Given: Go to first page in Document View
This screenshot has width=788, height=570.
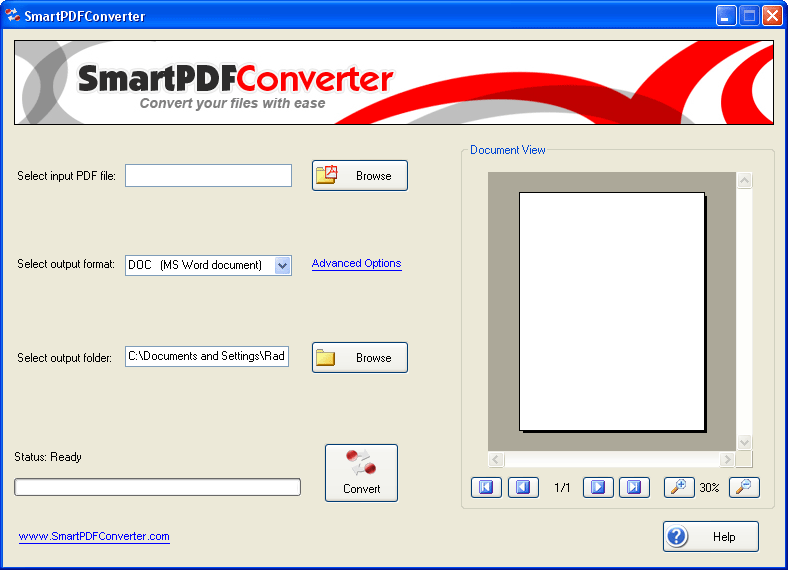Looking at the screenshot, I should pos(486,487).
